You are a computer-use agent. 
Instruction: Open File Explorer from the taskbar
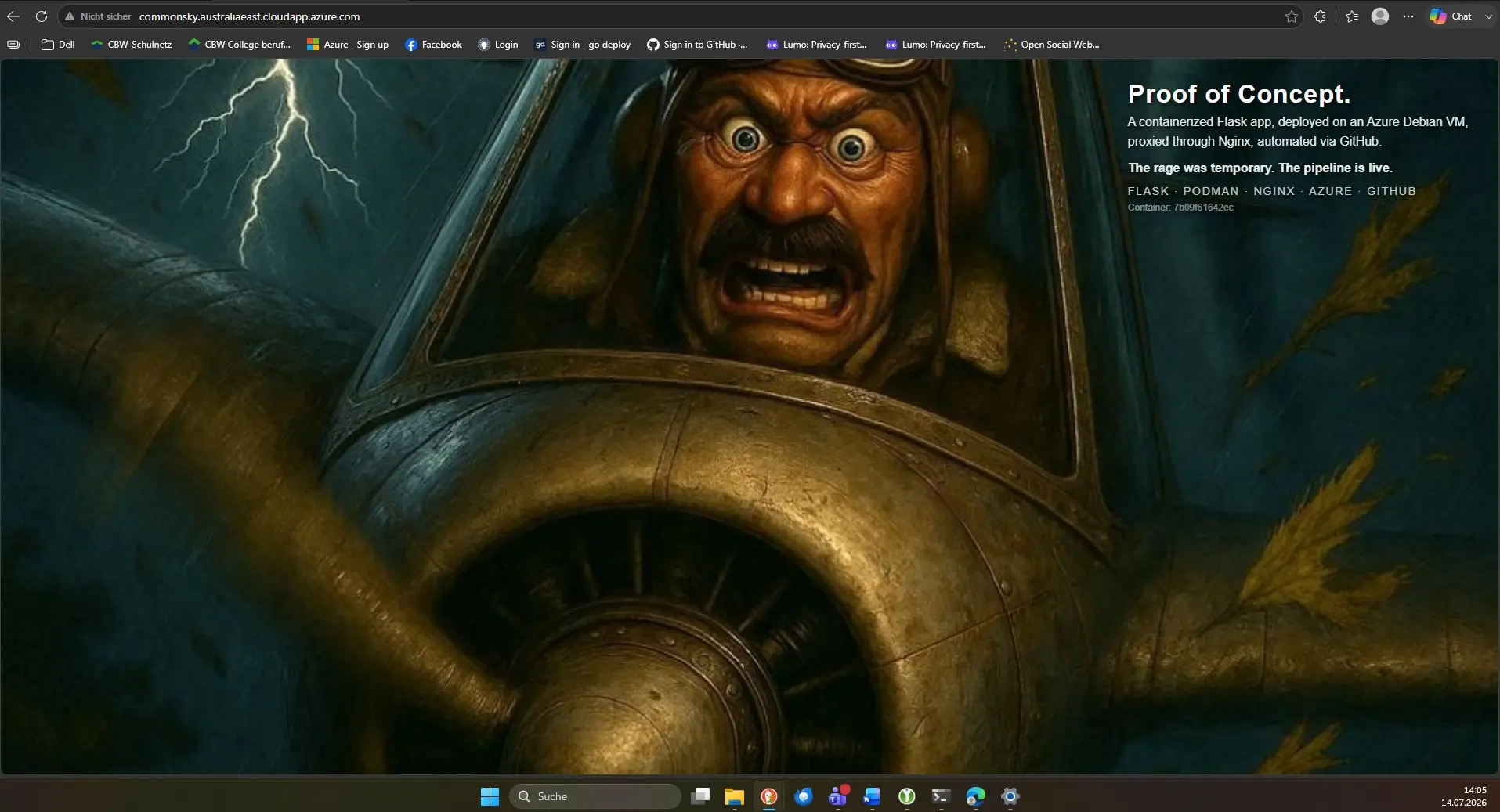734,796
